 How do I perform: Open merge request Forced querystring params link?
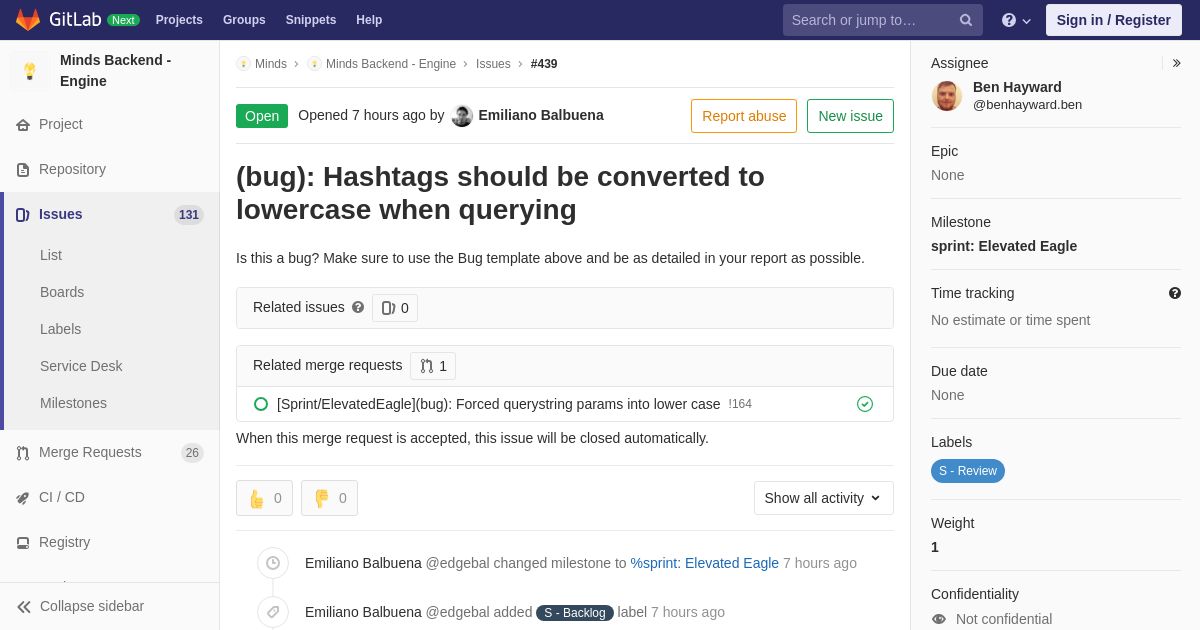[x=498, y=404]
